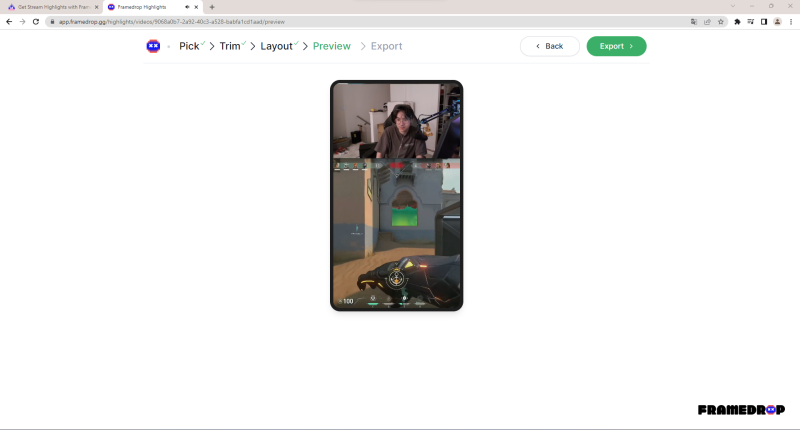Close the Get Stream Highlights tab
The height and width of the screenshot is (430, 800).
coord(96,7)
